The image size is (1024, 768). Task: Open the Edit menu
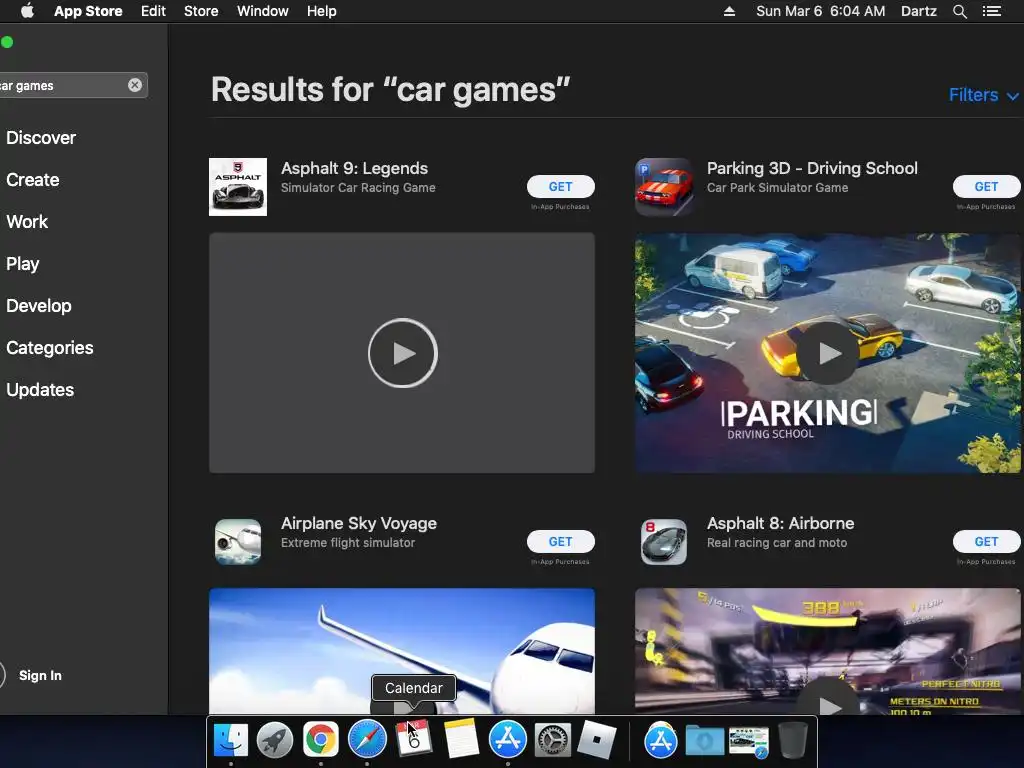(153, 11)
